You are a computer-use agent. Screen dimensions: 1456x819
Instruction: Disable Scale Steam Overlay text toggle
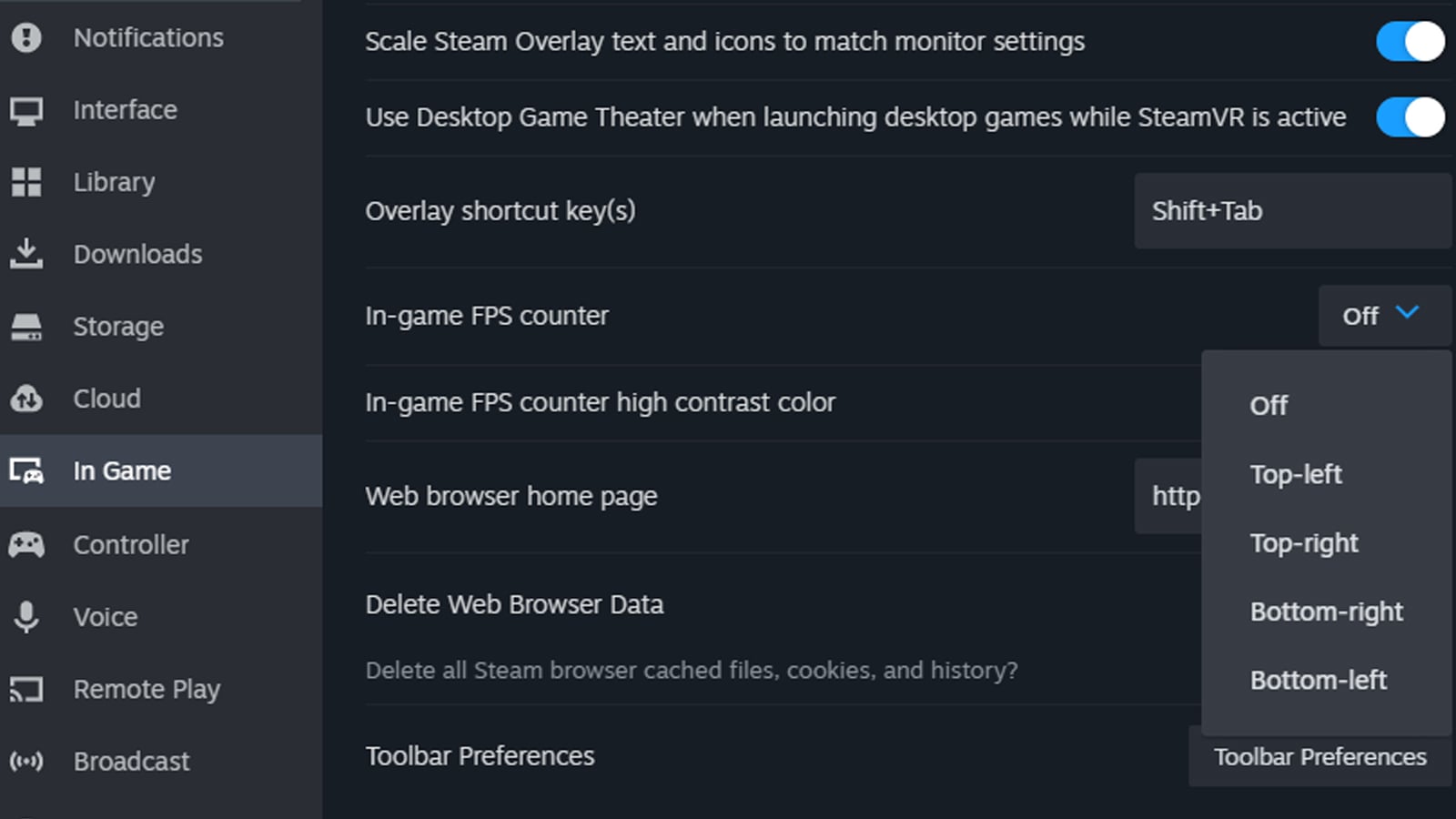(x=1408, y=41)
